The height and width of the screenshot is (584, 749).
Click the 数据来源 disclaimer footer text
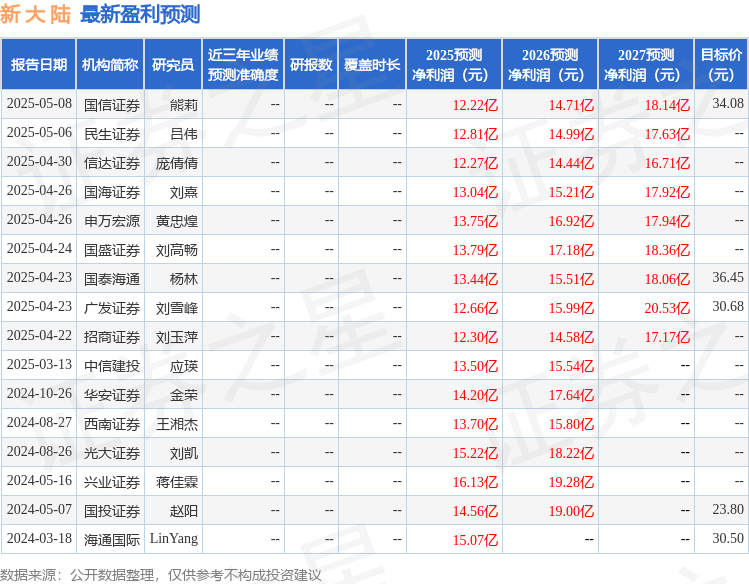(160, 575)
